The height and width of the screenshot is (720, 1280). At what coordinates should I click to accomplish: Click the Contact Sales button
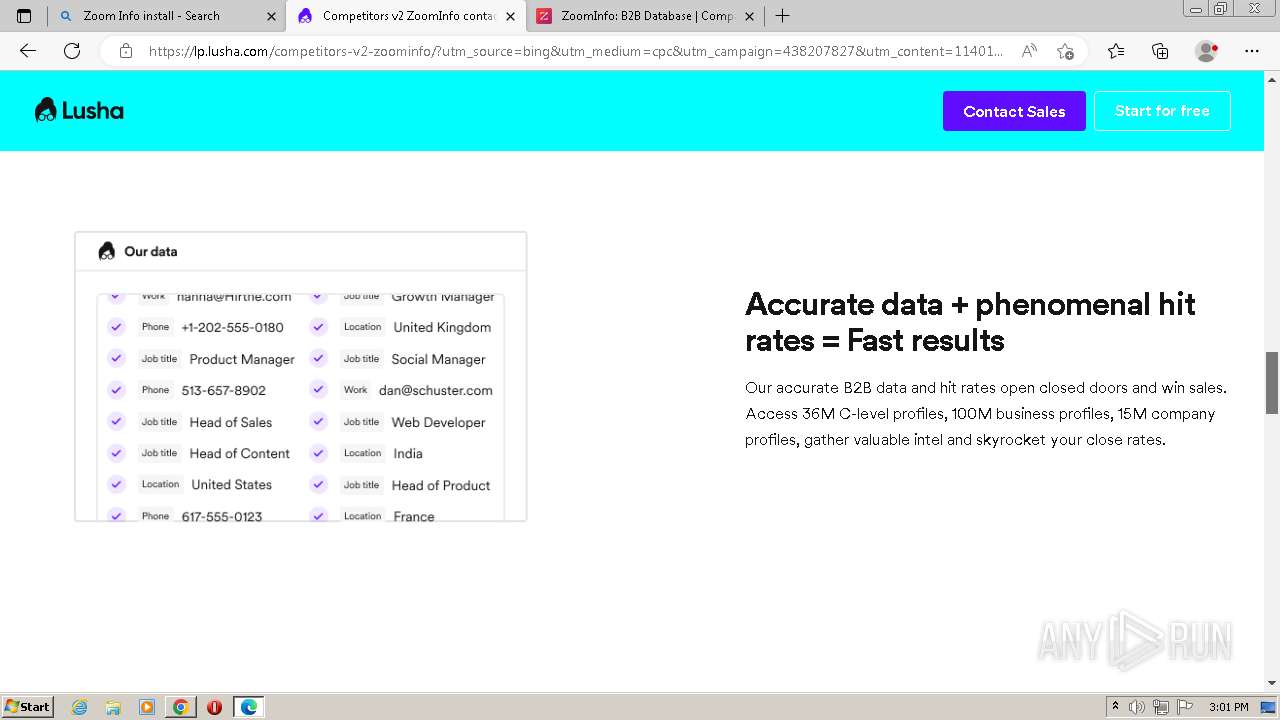pyautogui.click(x=1014, y=111)
